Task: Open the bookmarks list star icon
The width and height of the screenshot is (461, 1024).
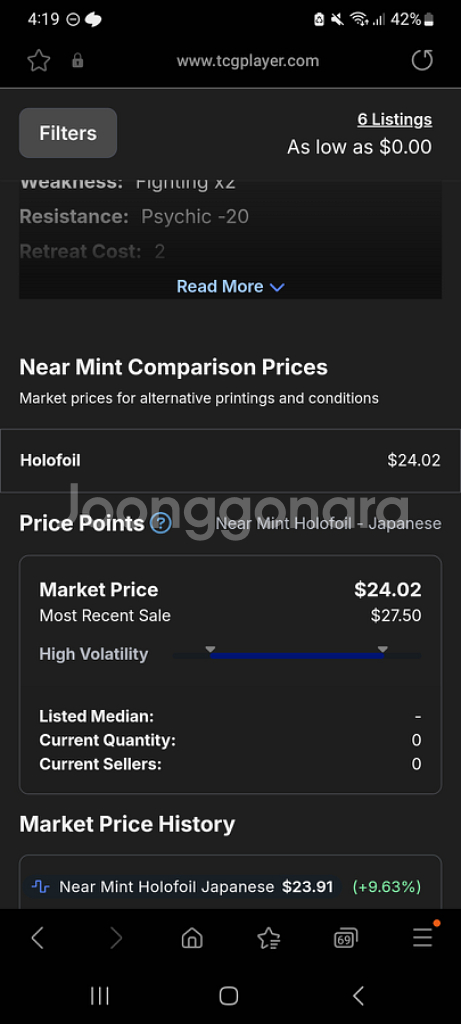Action: pos(268,938)
